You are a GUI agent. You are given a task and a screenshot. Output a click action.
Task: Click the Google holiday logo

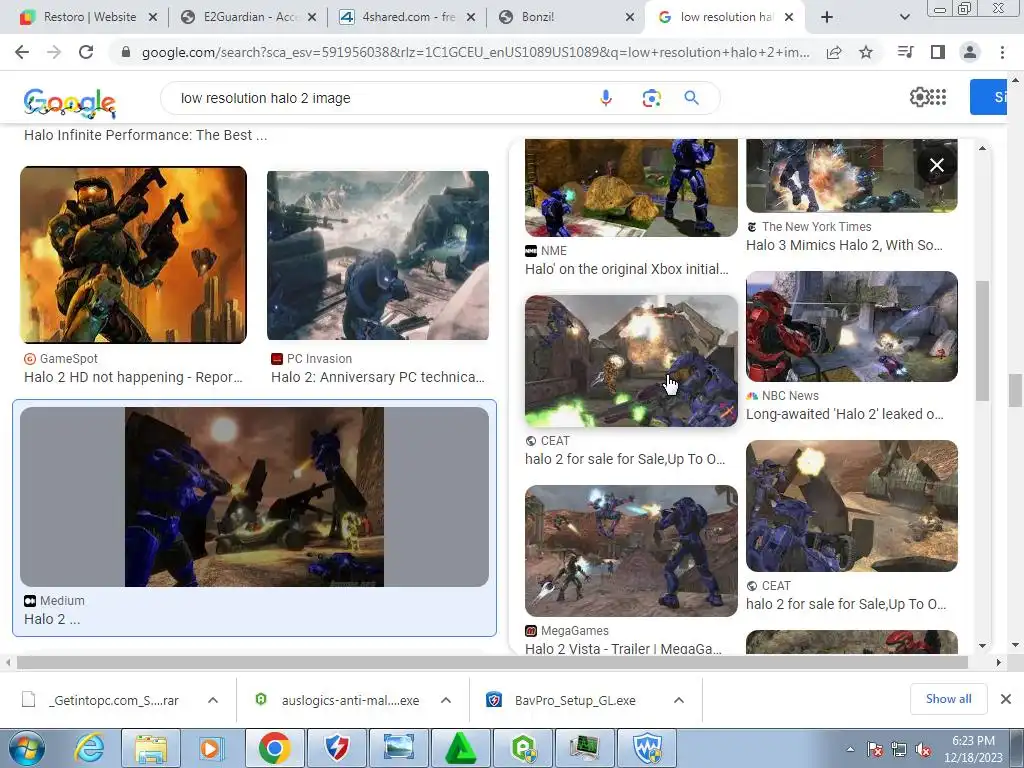point(69,103)
